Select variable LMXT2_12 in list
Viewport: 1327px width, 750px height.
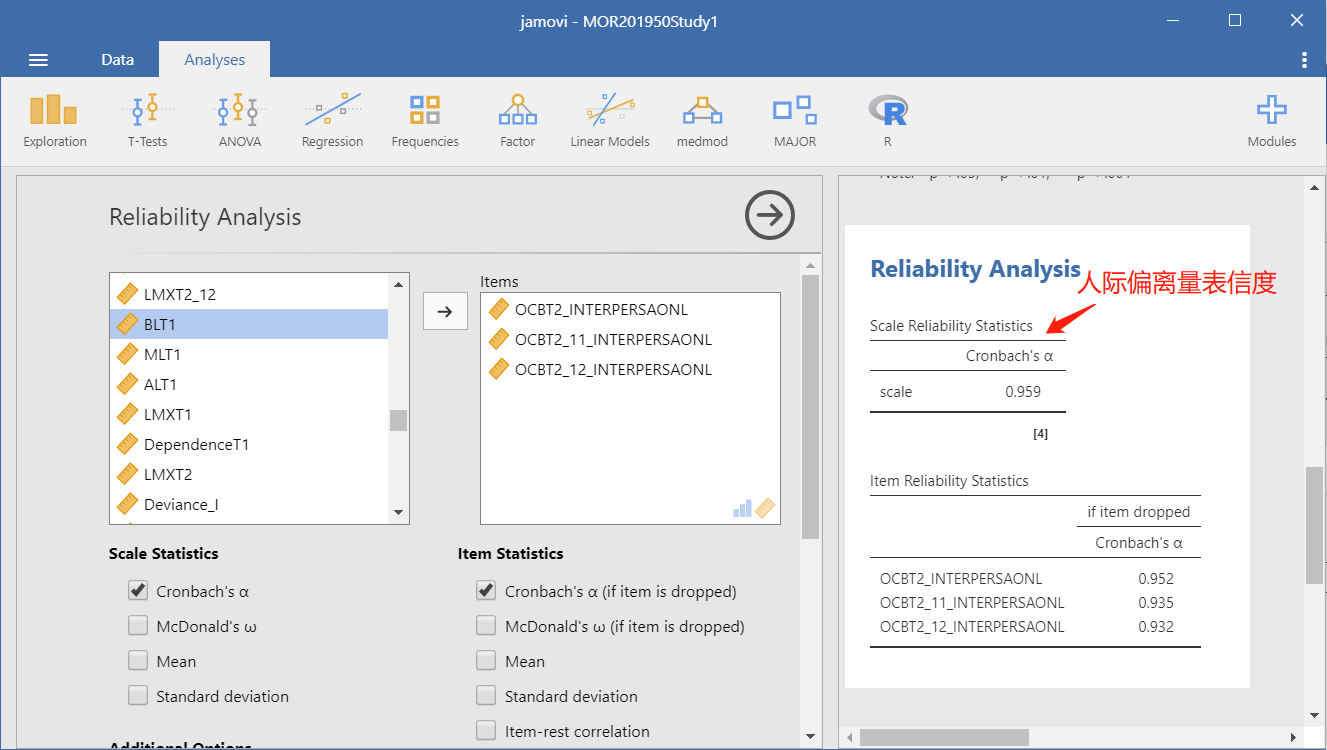tap(249, 294)
